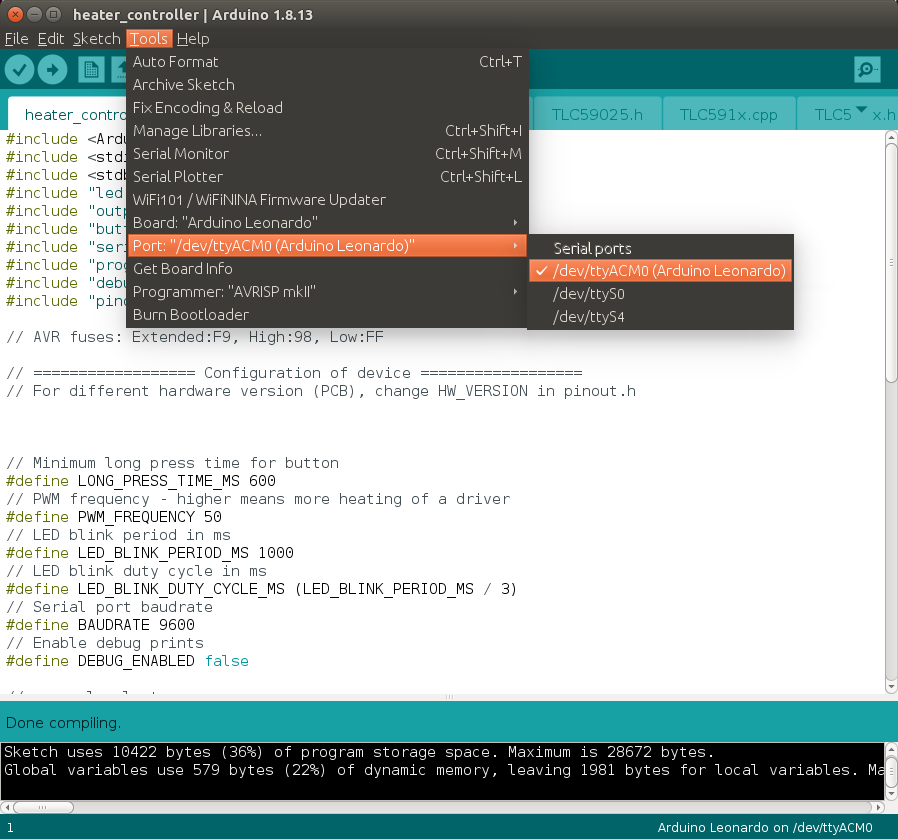898x839 pixels.
Task: Switch to the TLC59025.h tab
Action: 597,114
